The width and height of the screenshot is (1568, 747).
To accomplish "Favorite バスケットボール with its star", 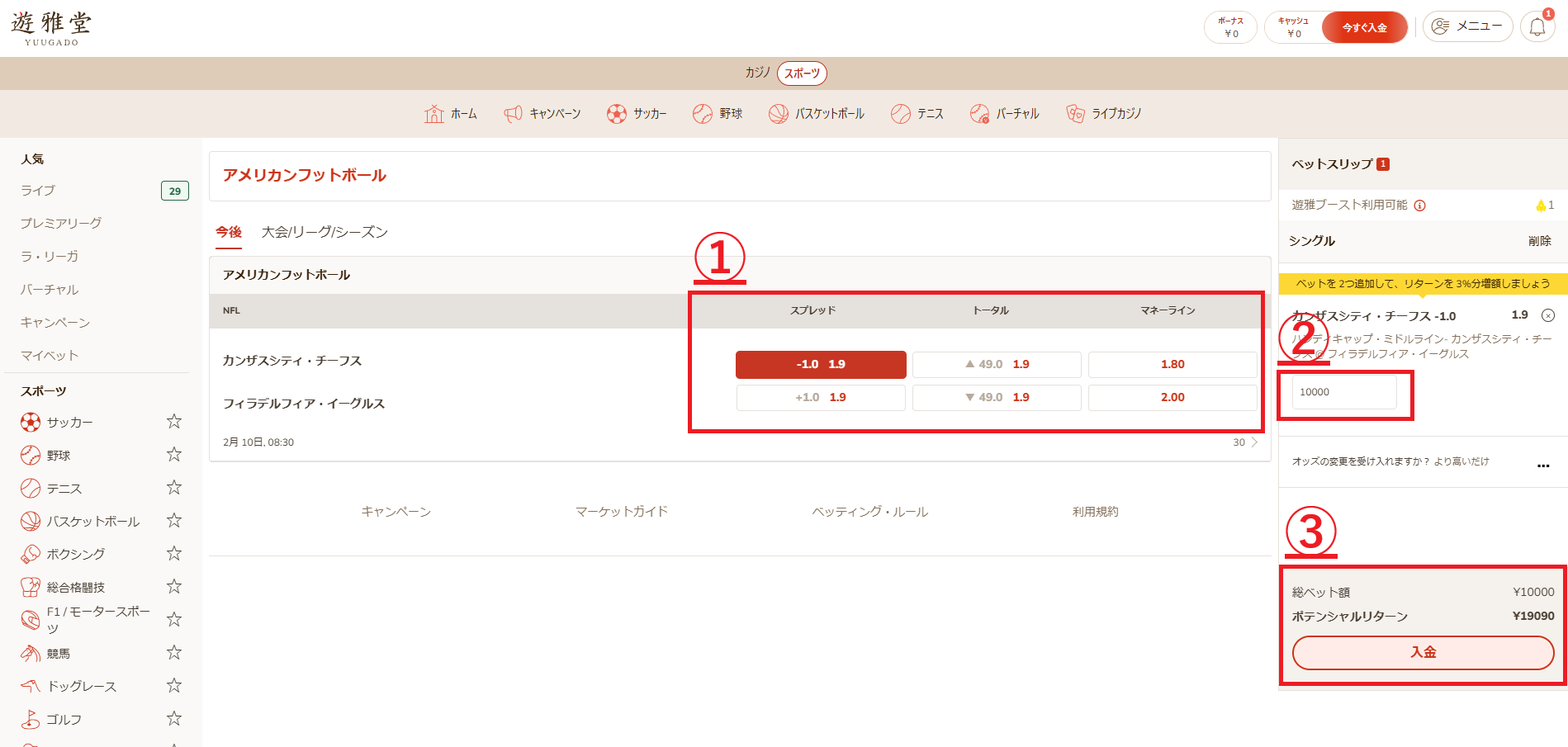I will click(x=174, y=521).
